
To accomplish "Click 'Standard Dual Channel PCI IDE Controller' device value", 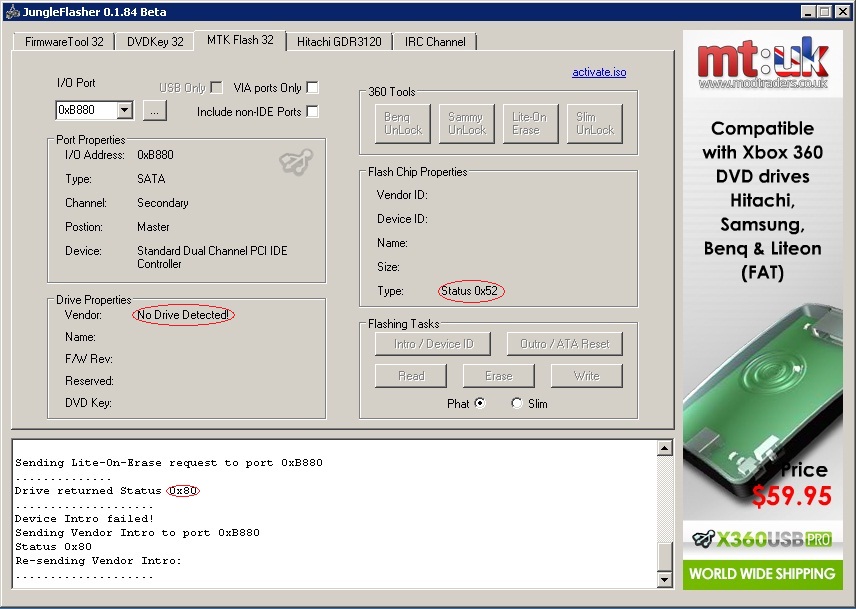I will (x=212, y=257).
